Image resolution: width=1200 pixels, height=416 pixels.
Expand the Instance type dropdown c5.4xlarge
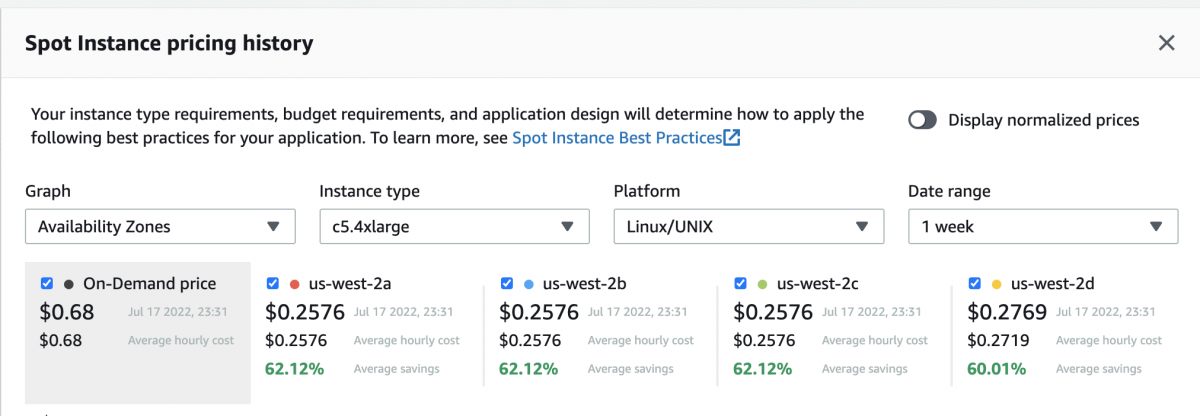454,226
